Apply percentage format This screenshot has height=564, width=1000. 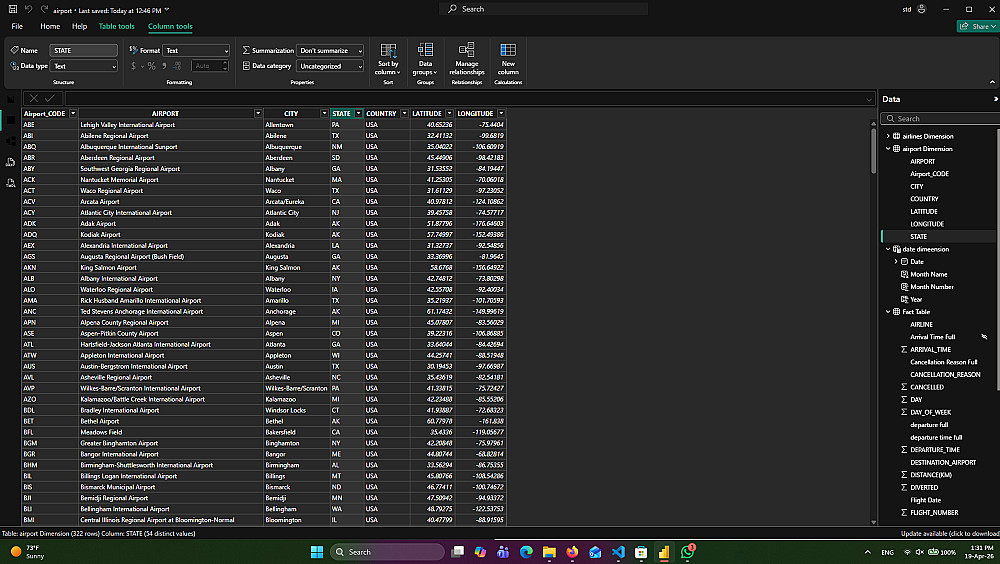pyautogui.click(x=152, y=66)
